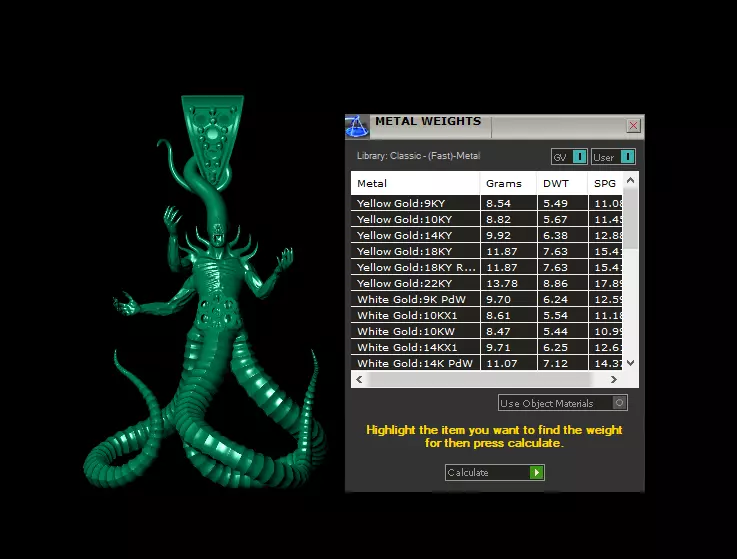Enable Use Object Materials option
This screenshot has height=559, width=737.
(x=563, y=403)
